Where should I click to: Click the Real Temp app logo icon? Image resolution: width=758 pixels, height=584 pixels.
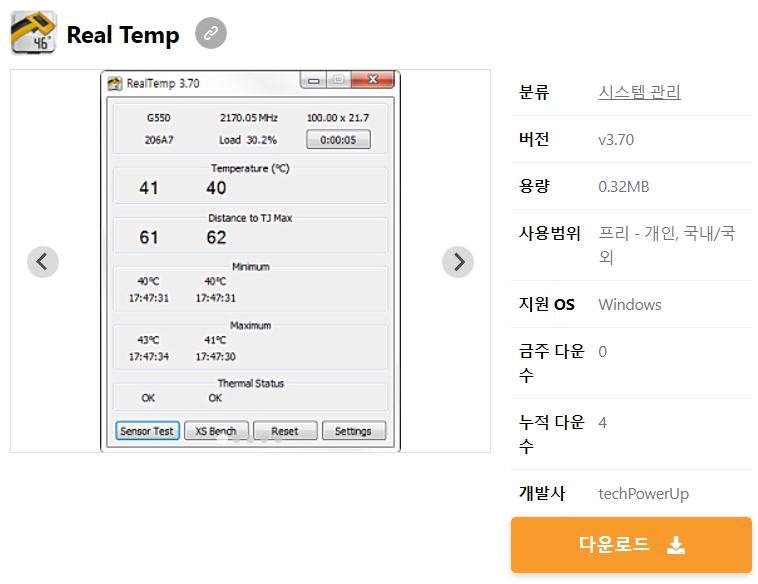pos(34,33)
